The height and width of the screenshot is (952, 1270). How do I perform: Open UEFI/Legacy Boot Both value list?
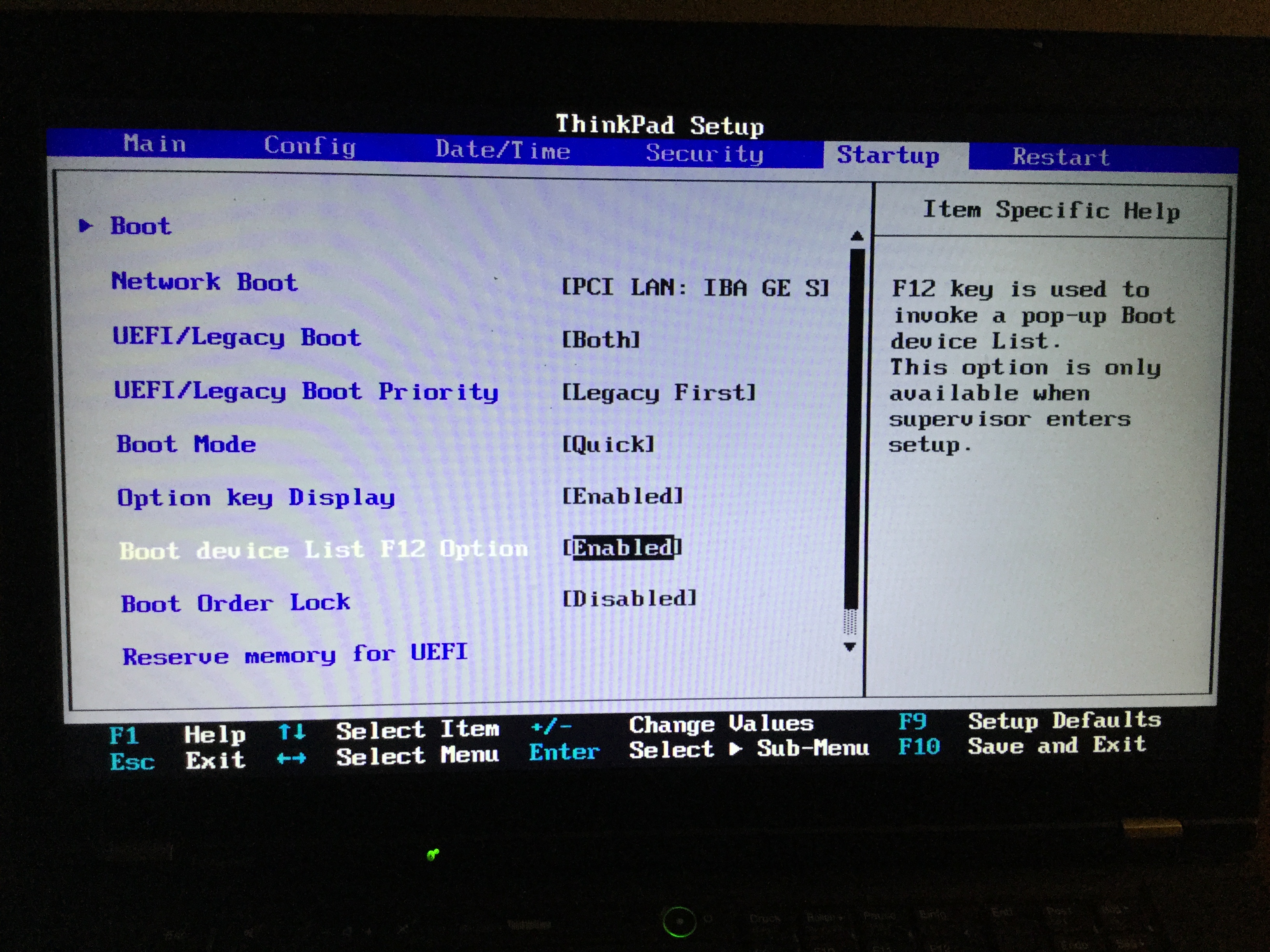coord(600,340)
